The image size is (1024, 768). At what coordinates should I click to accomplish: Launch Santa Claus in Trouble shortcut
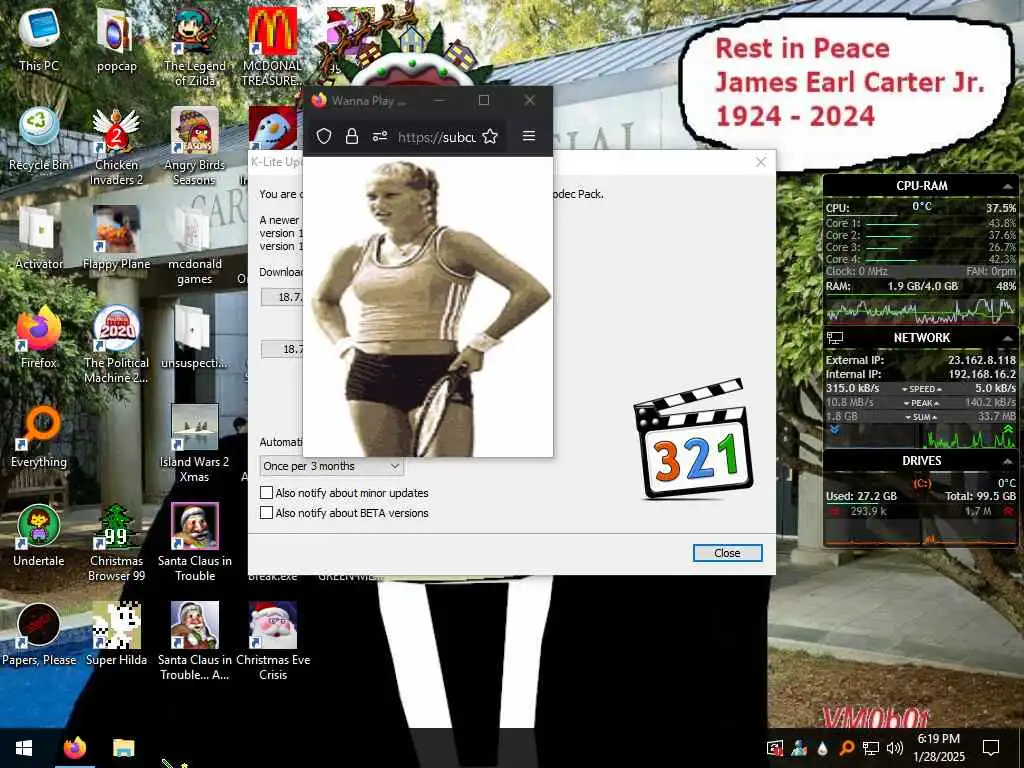195,542
